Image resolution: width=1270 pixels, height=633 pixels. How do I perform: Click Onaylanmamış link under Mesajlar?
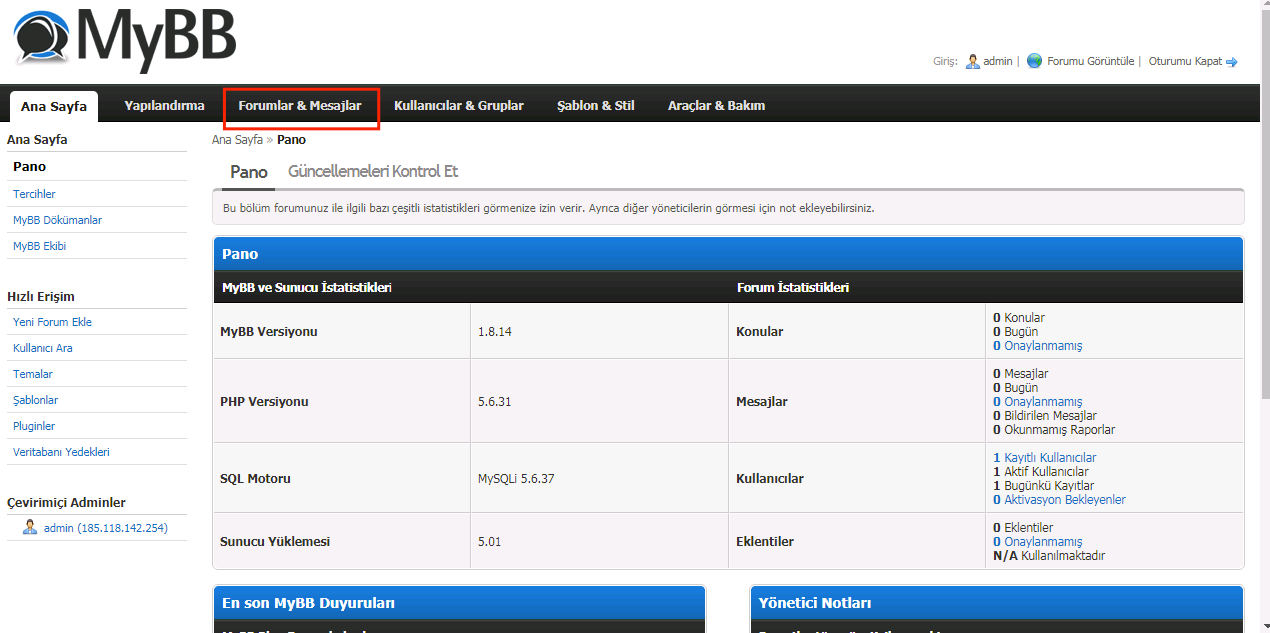point(1037,402)
